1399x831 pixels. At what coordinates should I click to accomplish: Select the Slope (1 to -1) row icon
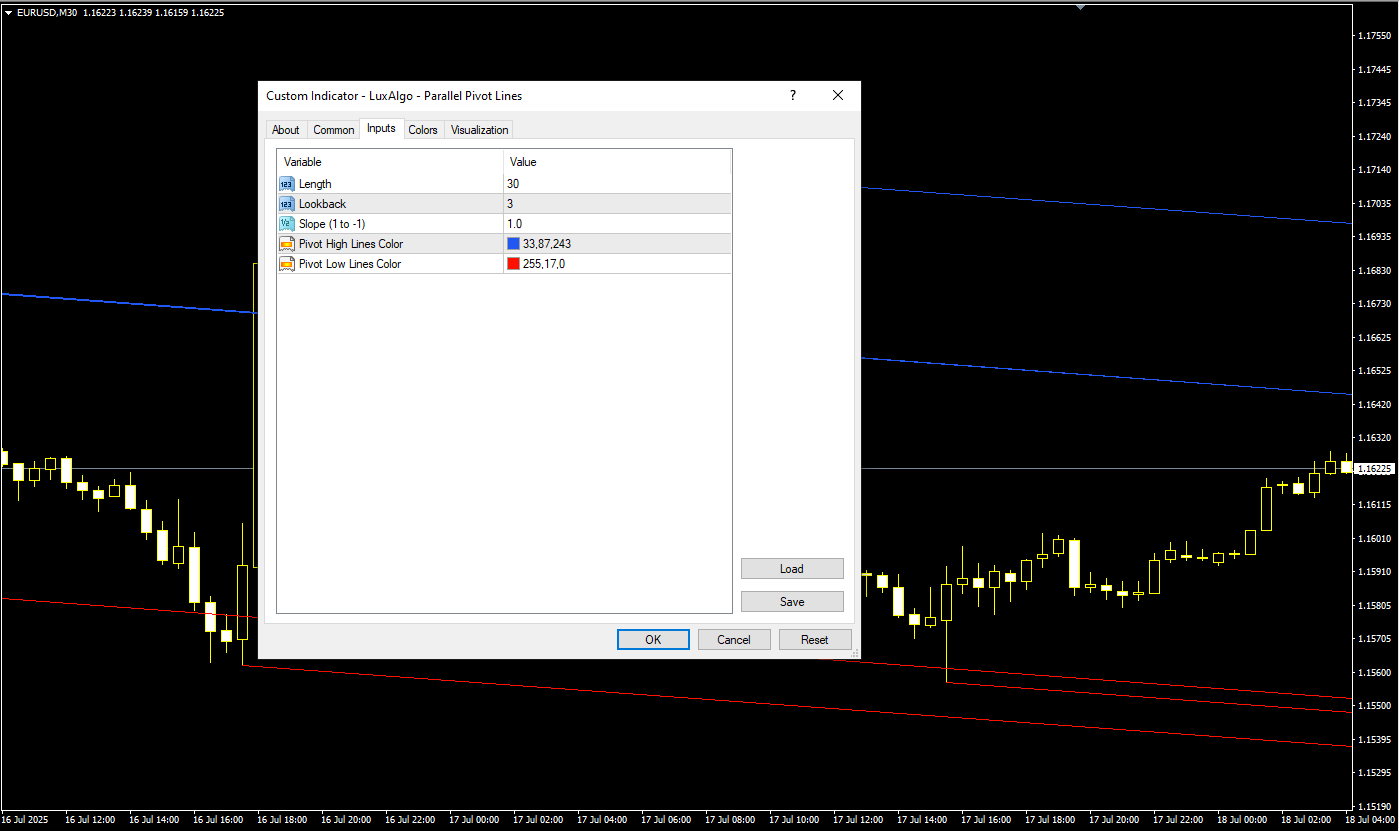(287, 224)
